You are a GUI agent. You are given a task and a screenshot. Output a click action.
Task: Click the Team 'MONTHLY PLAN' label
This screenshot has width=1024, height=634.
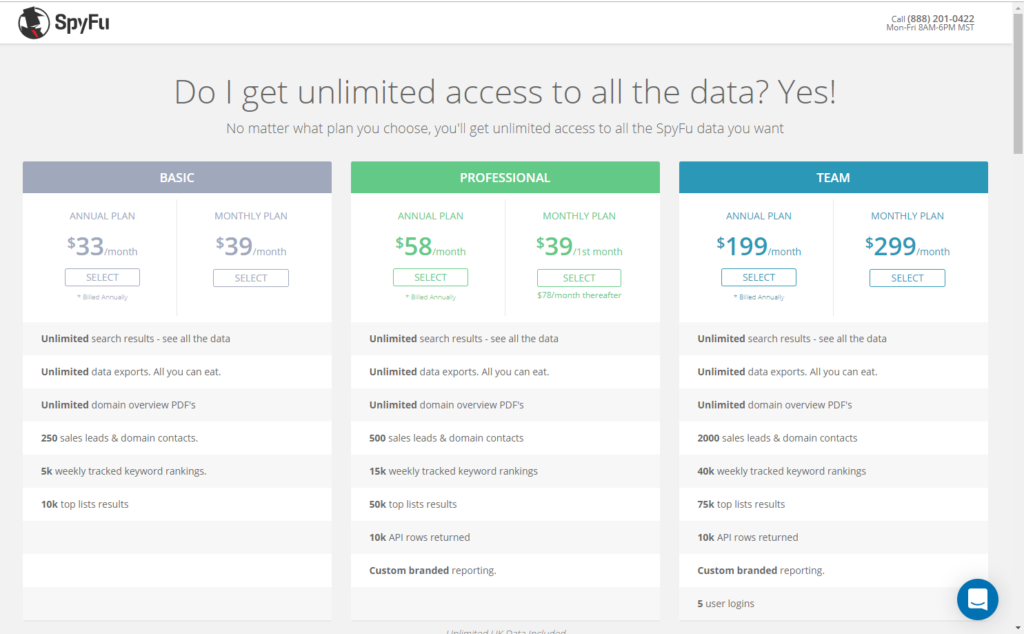pos(907,216)
